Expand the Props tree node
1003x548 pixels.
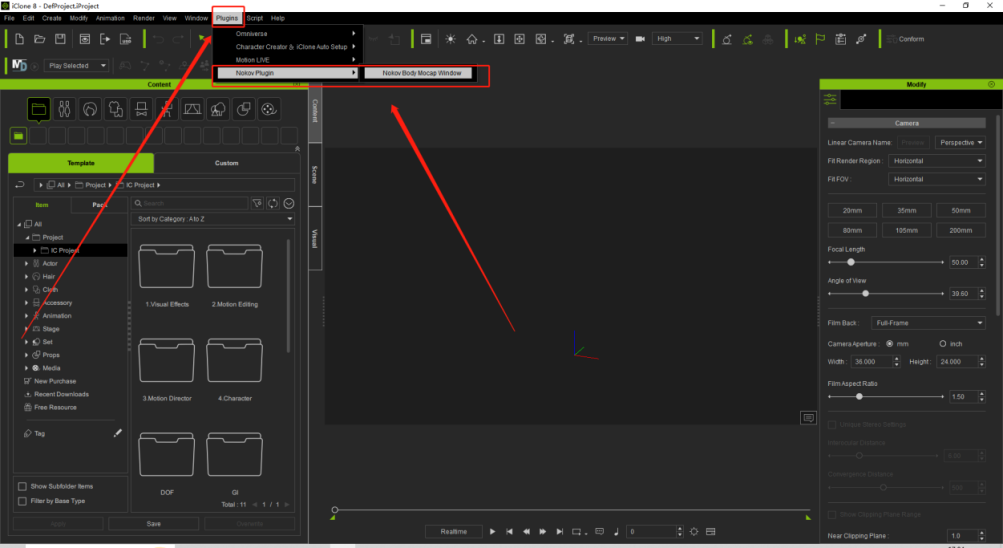pos(26,355)
